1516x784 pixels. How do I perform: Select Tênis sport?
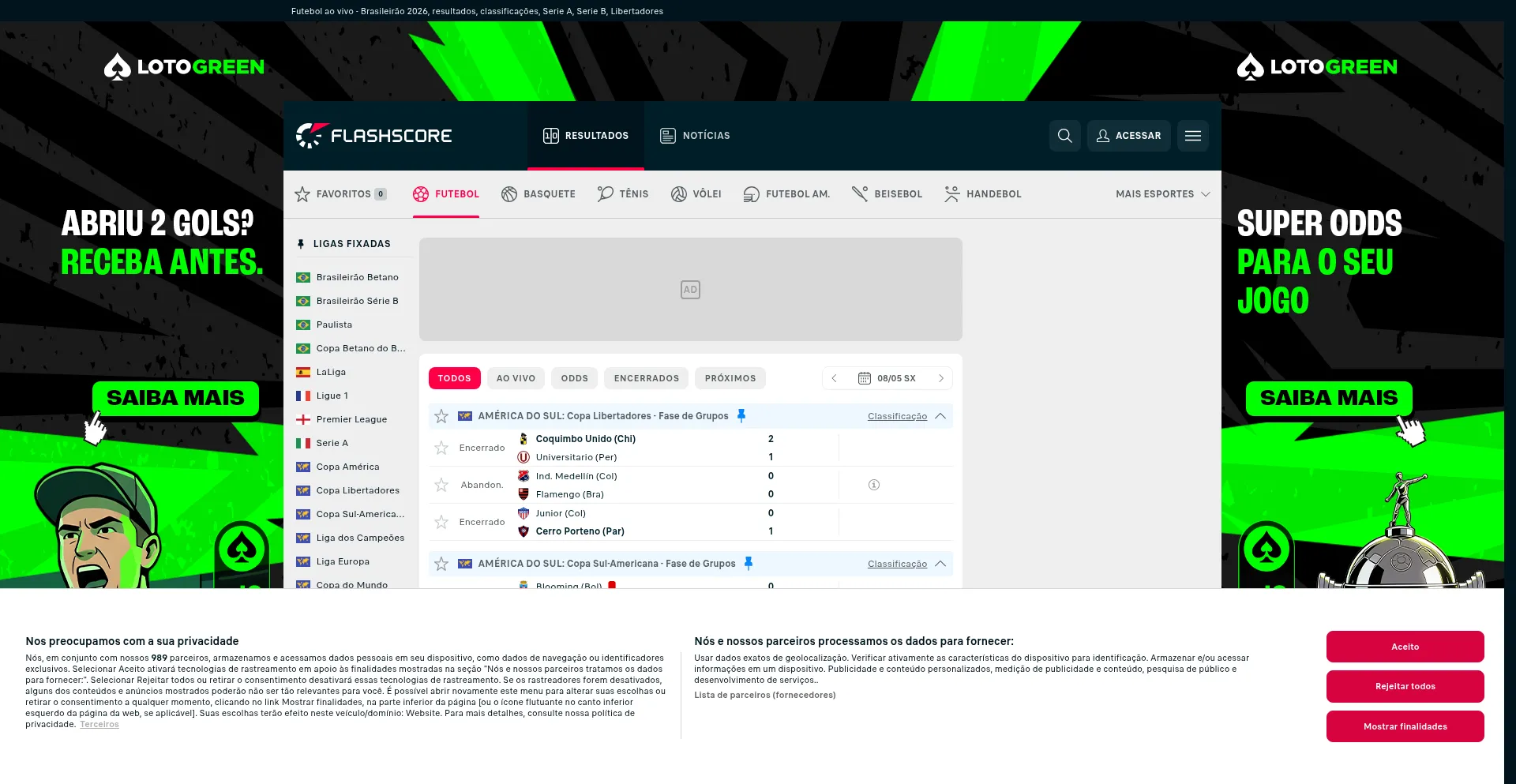(623, 194)
